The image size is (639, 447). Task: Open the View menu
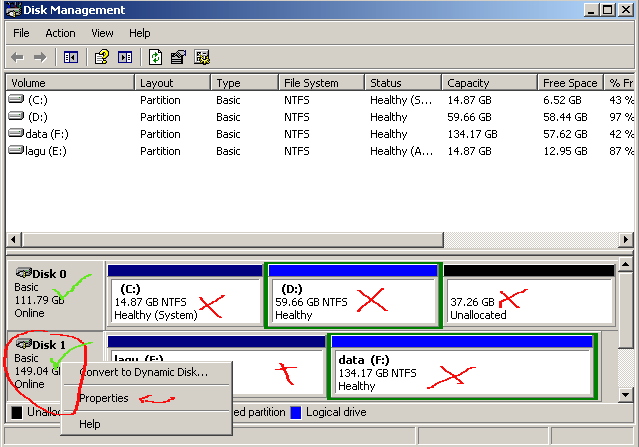tap(102, 33)
